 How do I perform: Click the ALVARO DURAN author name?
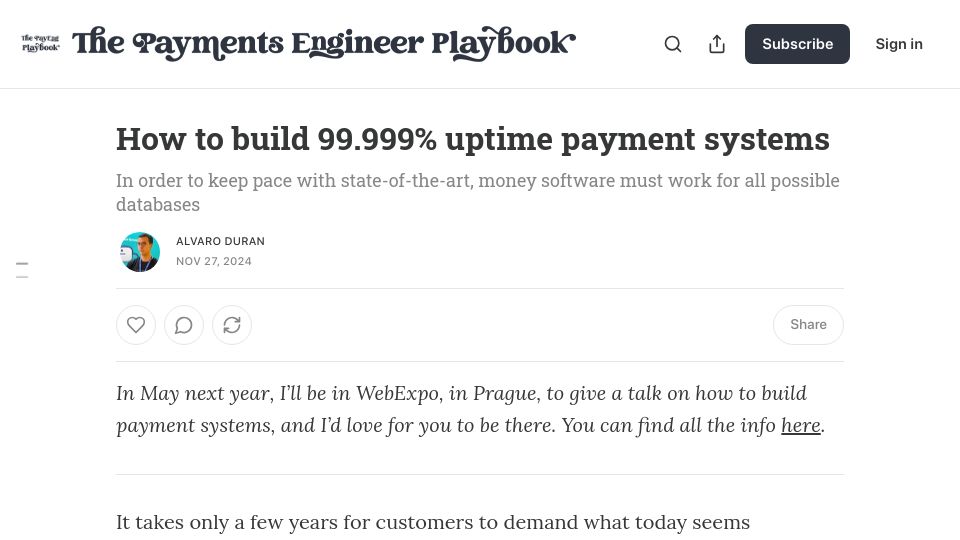pos(220,241)
